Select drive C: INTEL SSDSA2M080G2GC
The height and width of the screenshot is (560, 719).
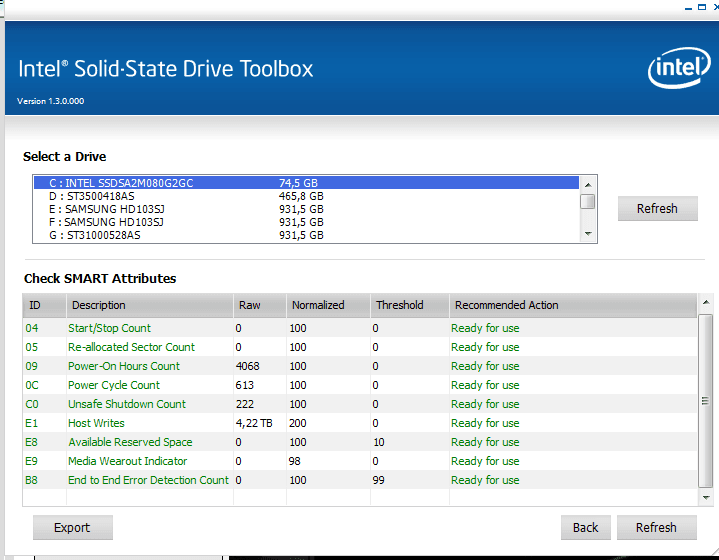pyautogui.click(x=306, y=183)
